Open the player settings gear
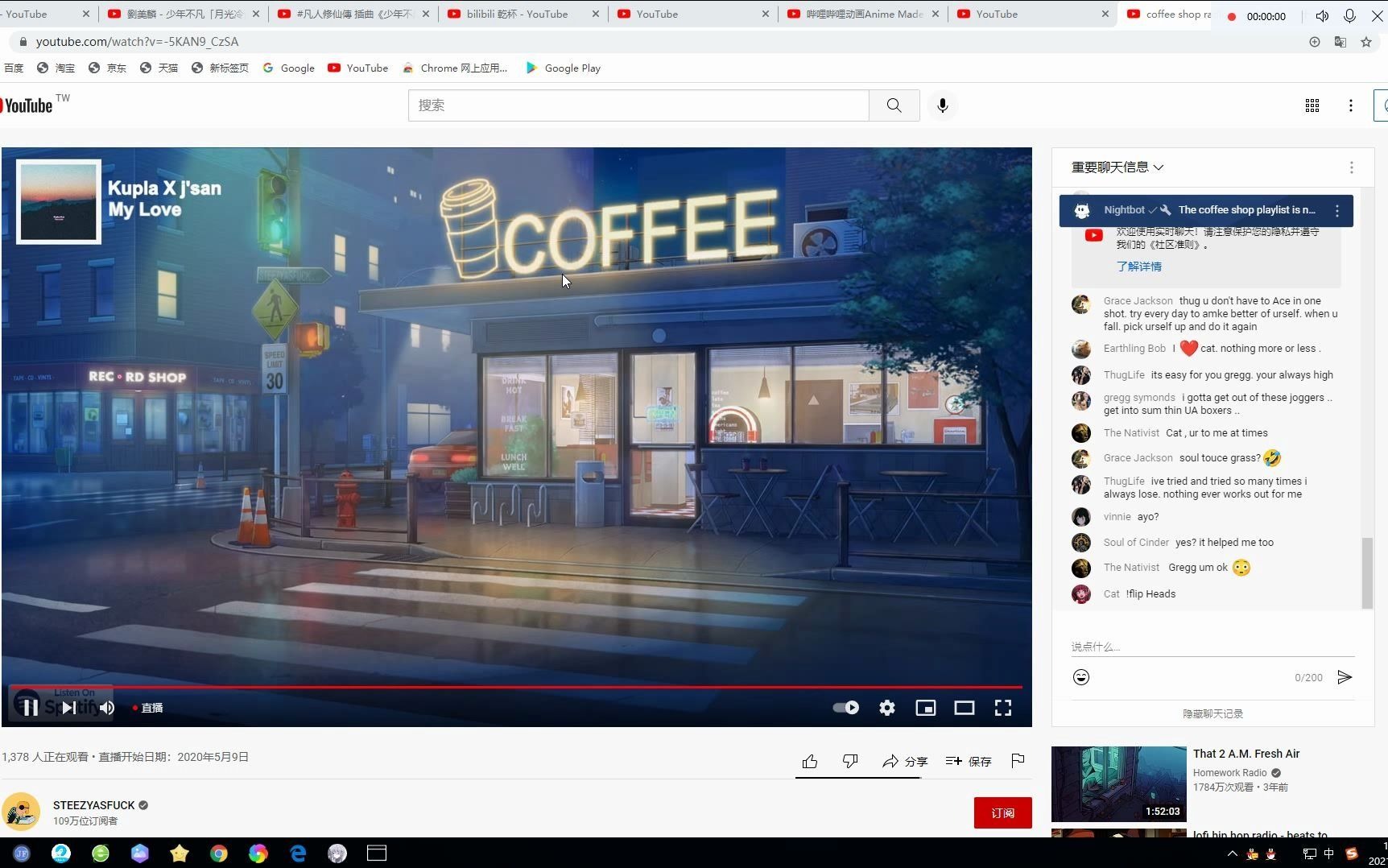The width and height of the screenshot is (1388, 868). pyautogui.click(x=886, y=707)
